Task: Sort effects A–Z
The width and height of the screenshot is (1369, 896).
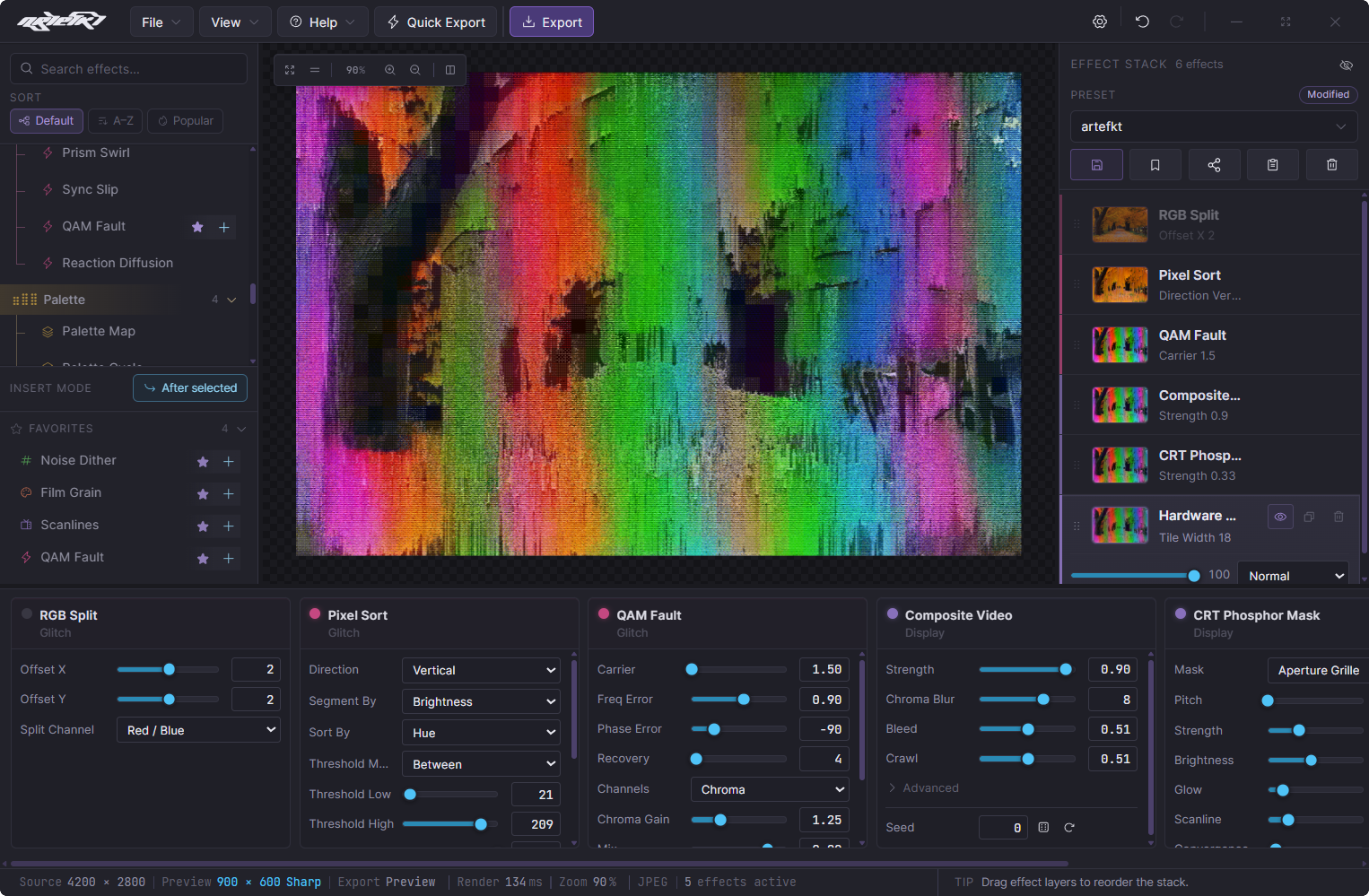Action: pos(115,121)
